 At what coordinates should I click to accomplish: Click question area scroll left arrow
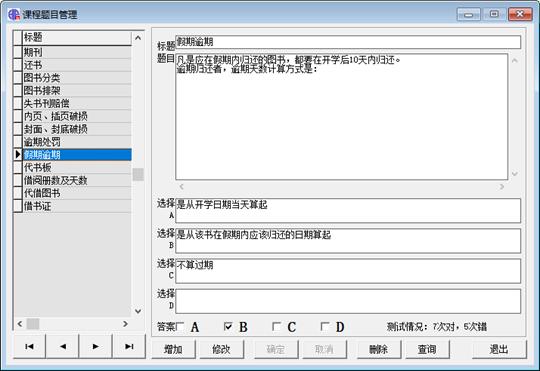[181, 187]
